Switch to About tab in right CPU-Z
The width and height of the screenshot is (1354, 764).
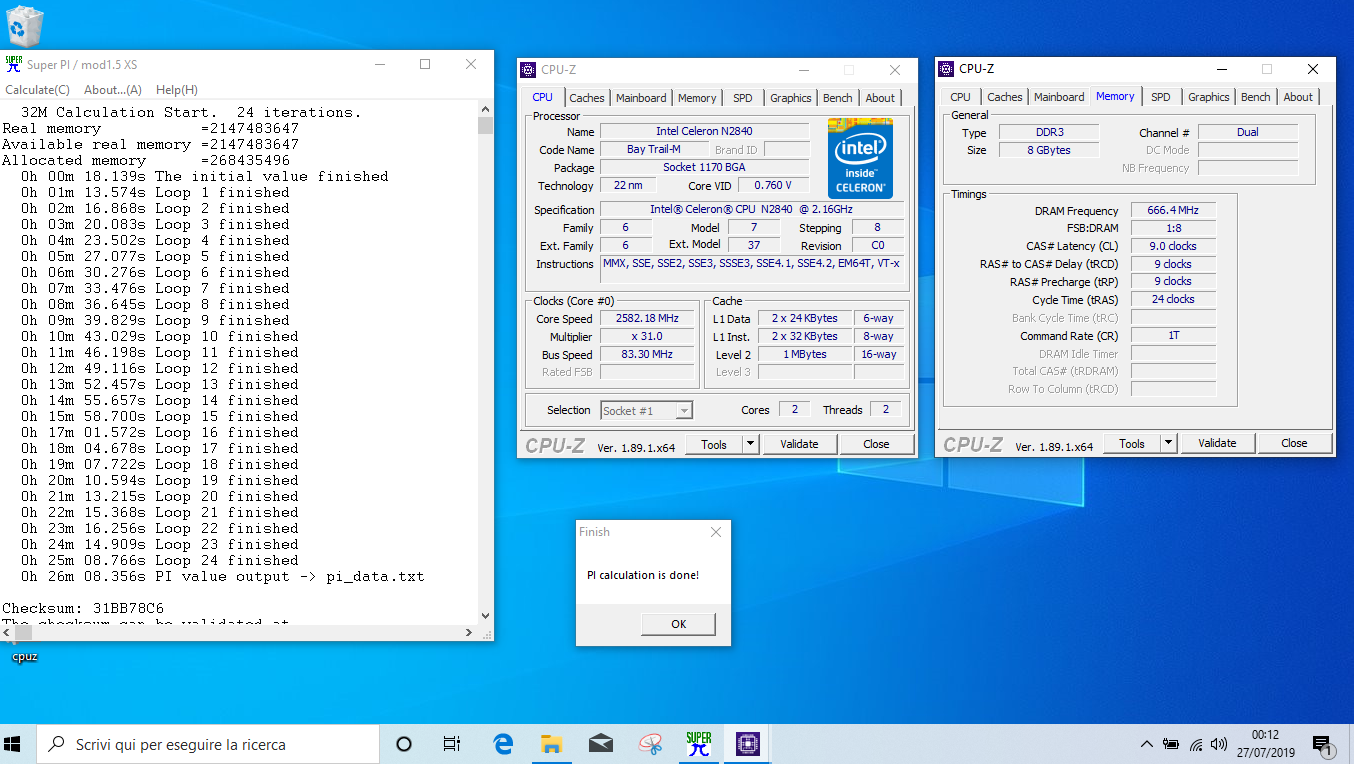coord(1299,97)
